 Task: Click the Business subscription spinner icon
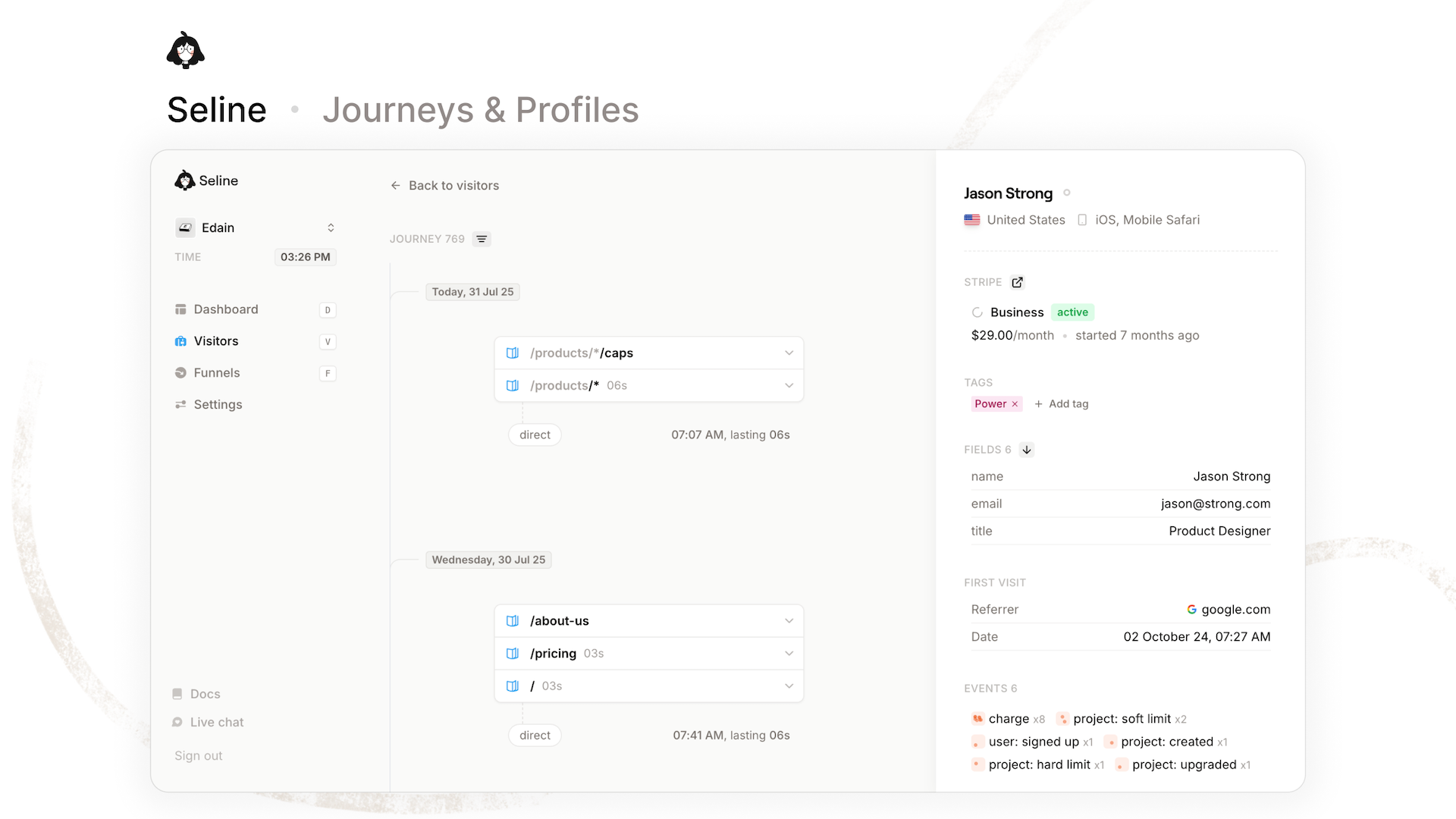(x=977, y=312)
